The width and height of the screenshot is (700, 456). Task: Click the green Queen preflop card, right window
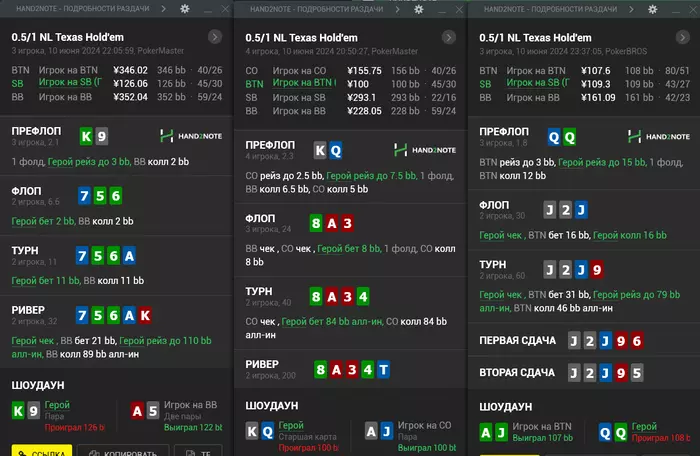click(x=570, y=137)
